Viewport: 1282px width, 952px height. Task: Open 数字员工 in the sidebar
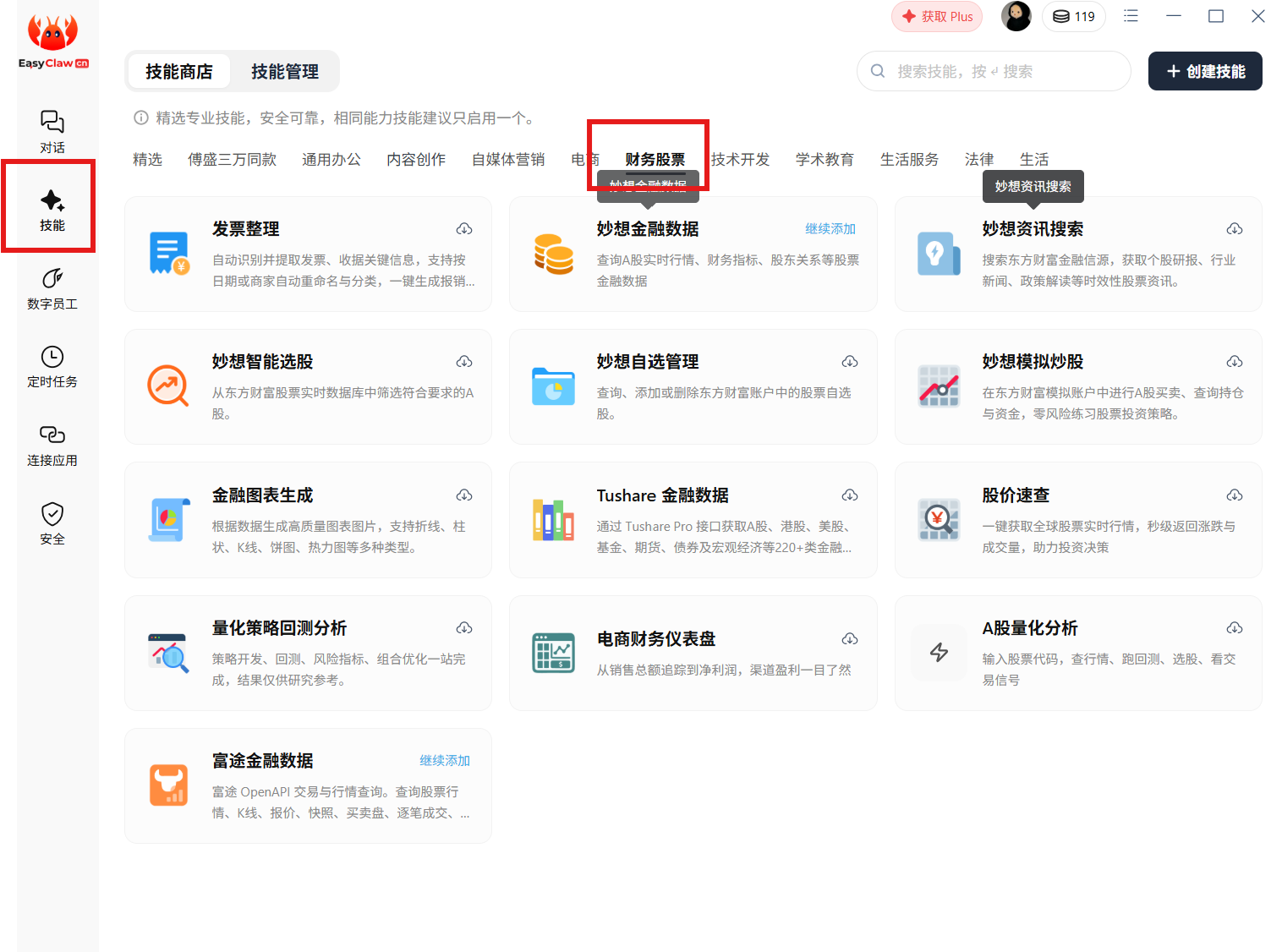click(x=52, y=288)
